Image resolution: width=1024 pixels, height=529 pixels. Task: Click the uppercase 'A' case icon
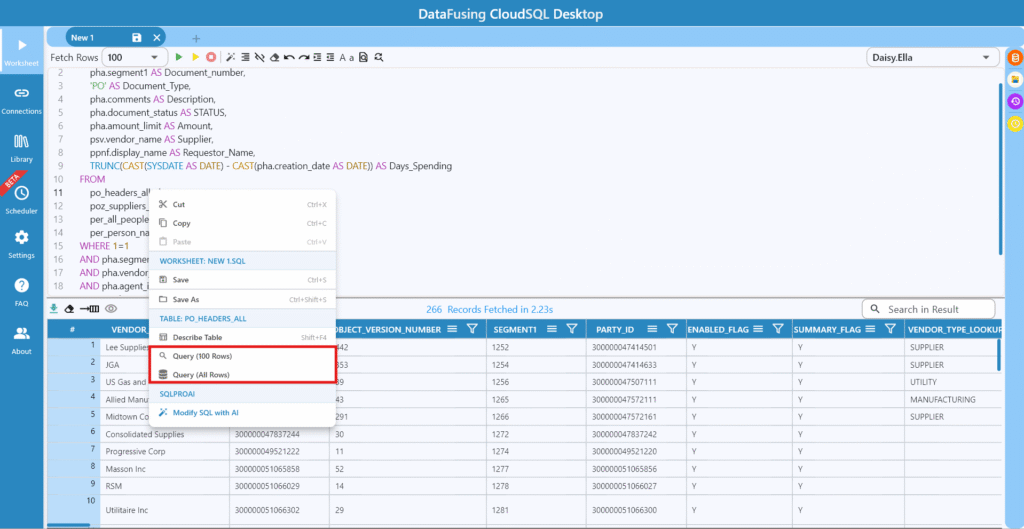click(342, 57)
